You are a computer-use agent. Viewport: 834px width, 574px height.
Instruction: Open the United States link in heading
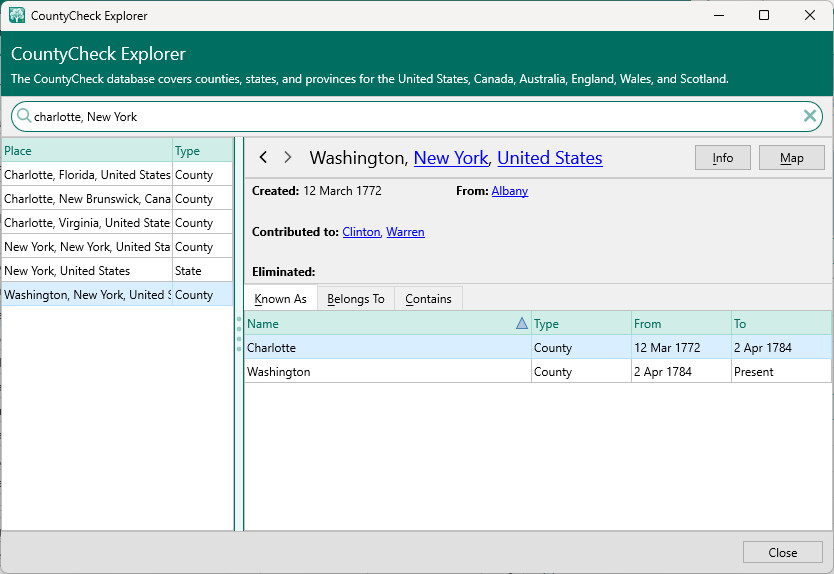550,158
